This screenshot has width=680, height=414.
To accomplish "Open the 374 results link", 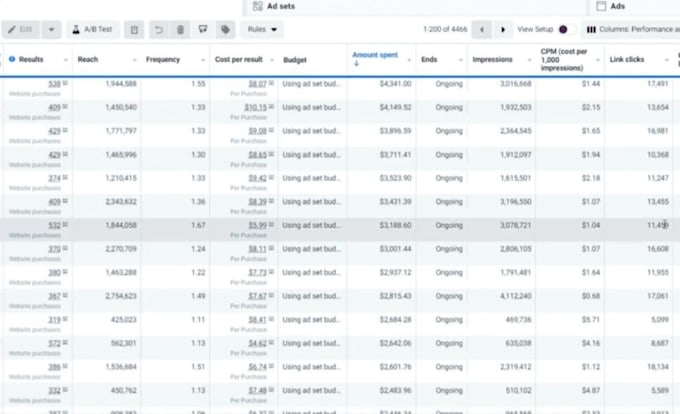I will coord(54,178).
